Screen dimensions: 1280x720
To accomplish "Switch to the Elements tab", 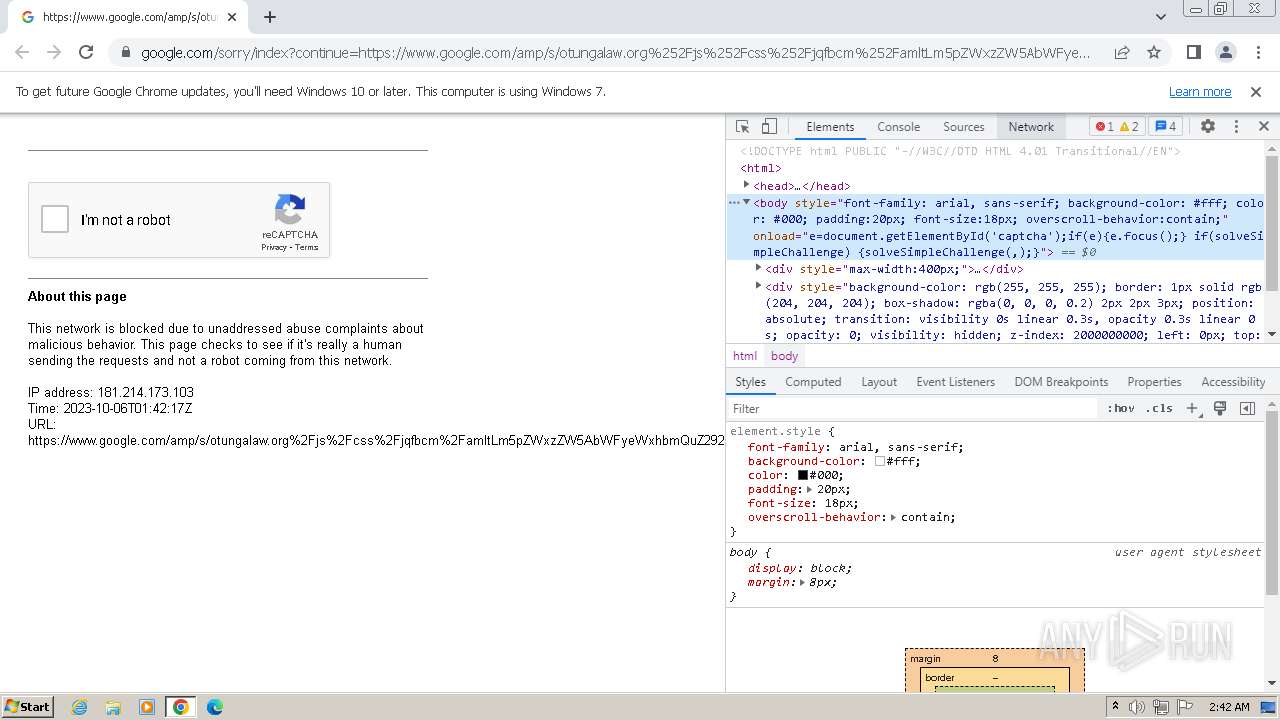I will click(830, 127).
